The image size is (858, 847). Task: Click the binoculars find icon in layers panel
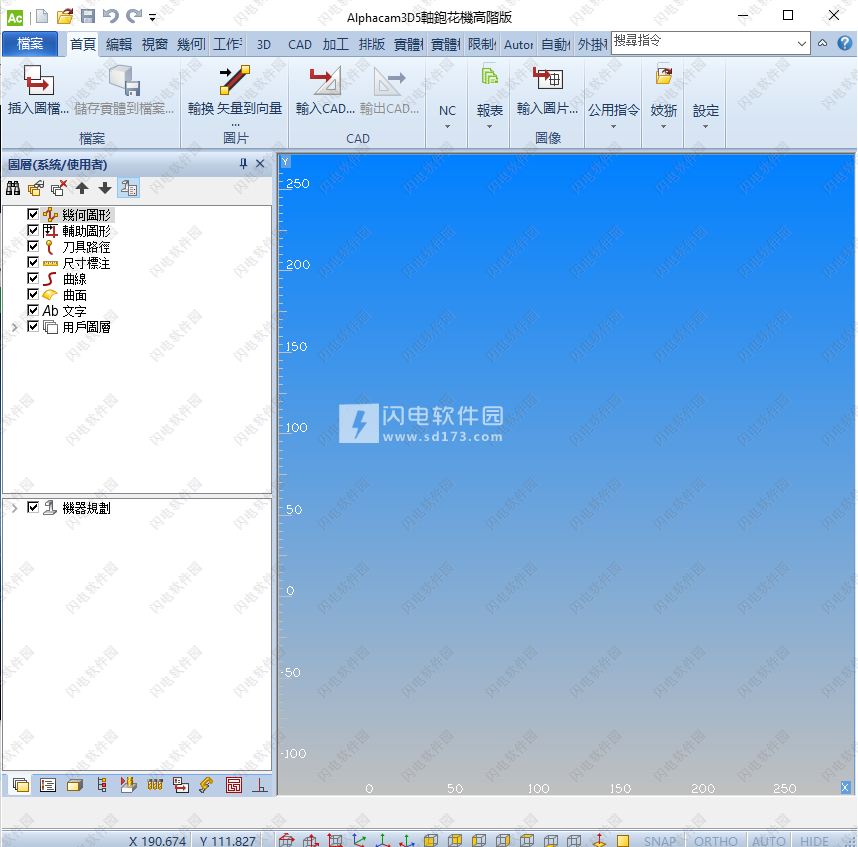(13, 188)
